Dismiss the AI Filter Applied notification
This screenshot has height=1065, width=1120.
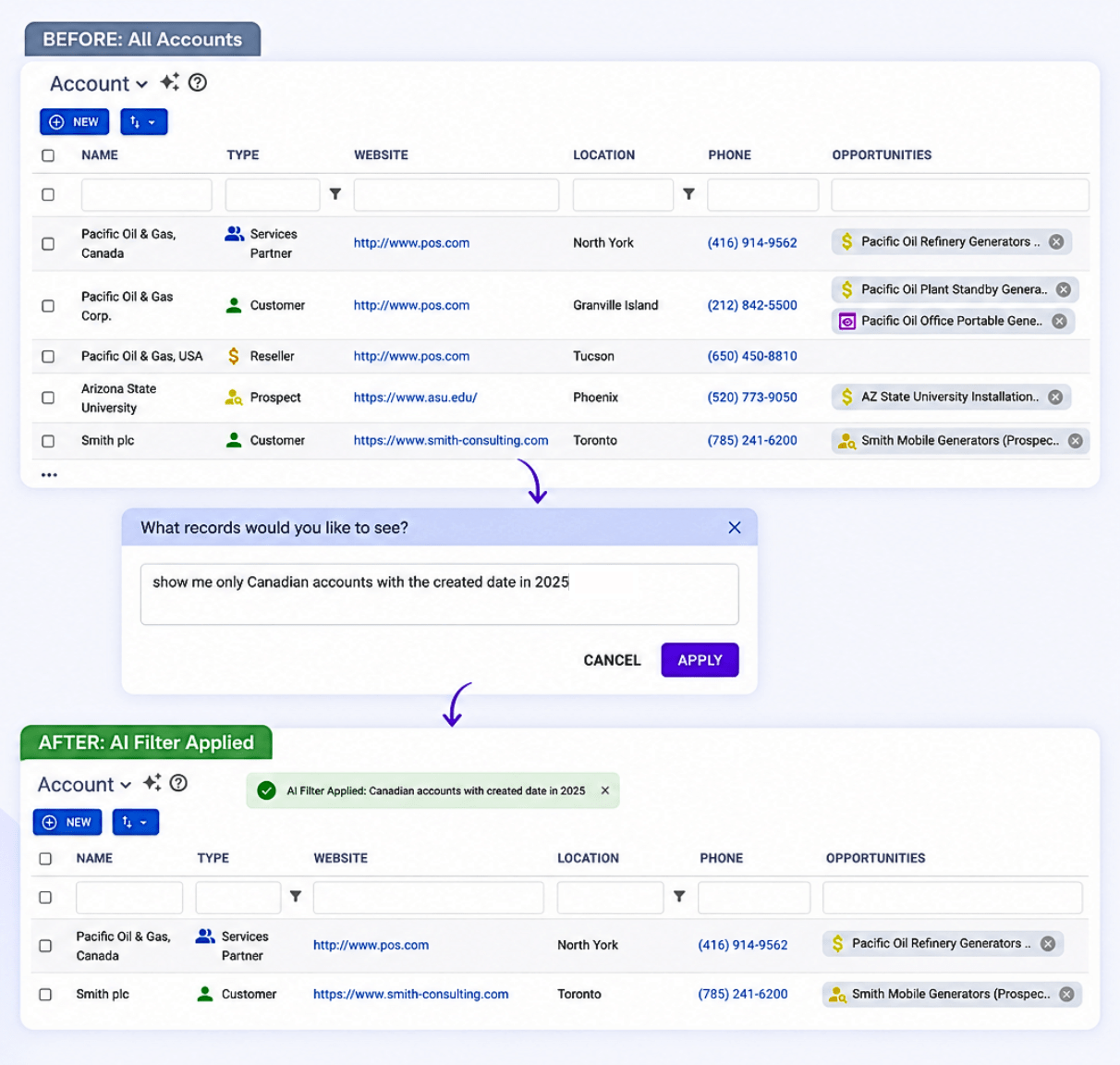[x=605, y=790]
